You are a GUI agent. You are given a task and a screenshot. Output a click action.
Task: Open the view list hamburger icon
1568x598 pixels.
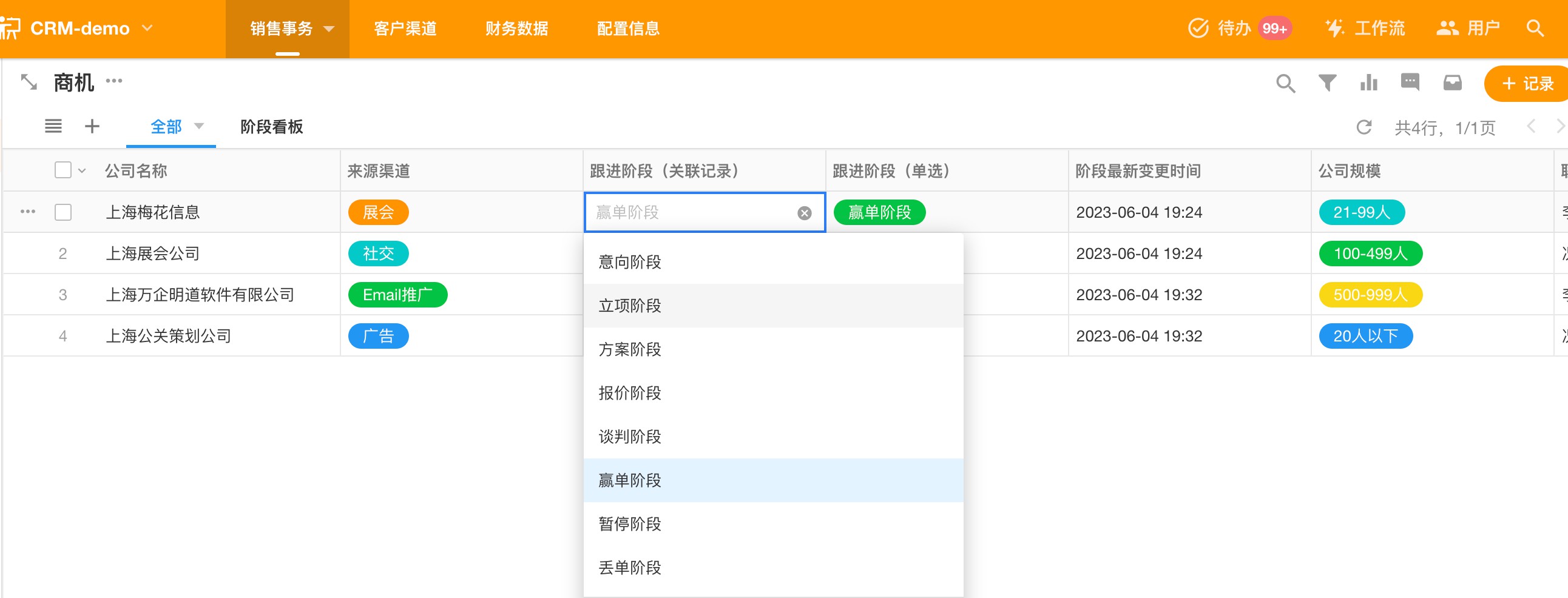point(53,126)
